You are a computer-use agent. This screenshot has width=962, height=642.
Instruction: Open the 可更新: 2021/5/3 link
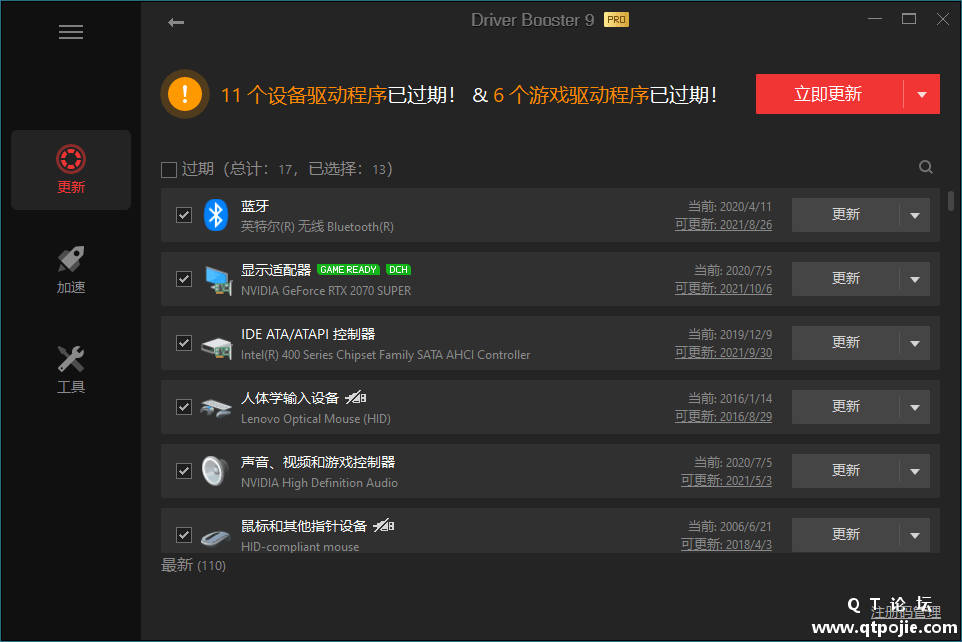(x=726, y=481)
